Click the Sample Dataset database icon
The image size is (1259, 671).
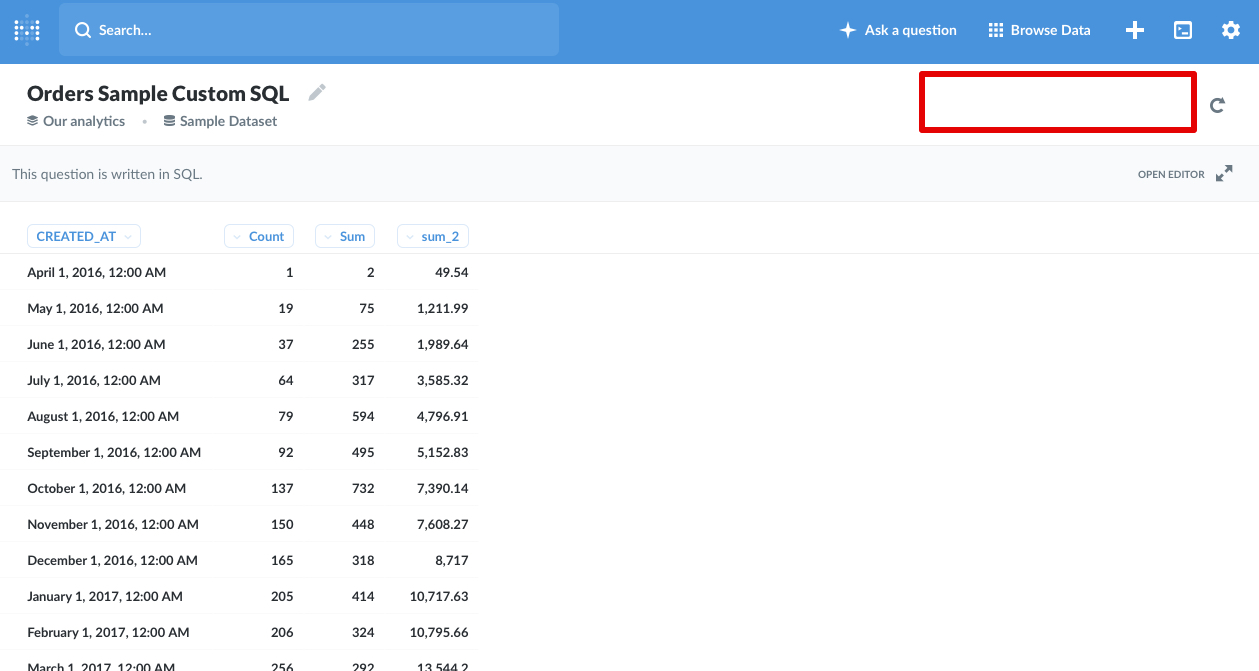pos(170,120)
